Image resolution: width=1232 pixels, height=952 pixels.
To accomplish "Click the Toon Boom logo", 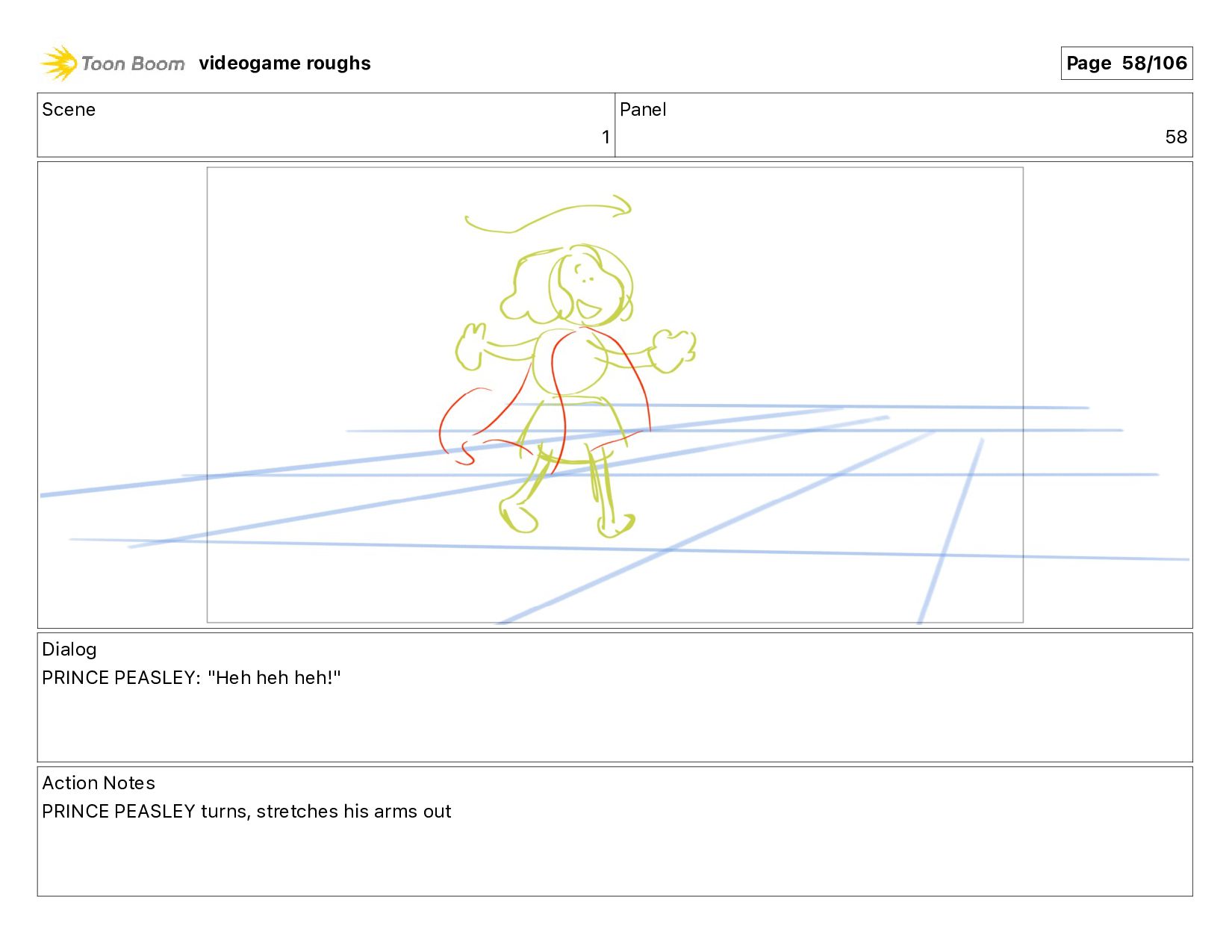I will click(112, 63).
